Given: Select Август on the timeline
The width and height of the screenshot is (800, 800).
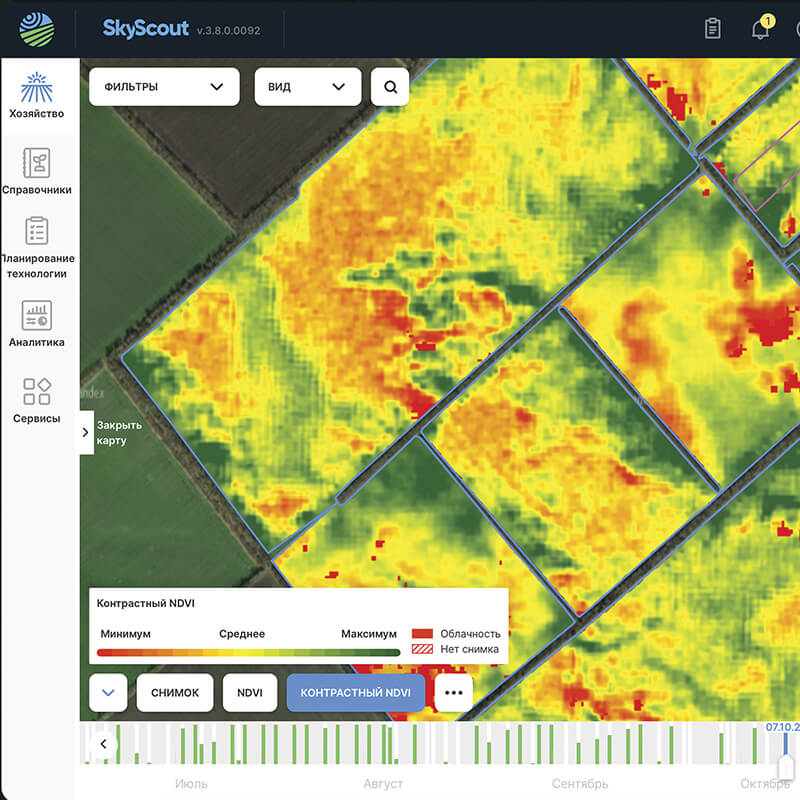Looking at the screenshot, I should [382, 784].
